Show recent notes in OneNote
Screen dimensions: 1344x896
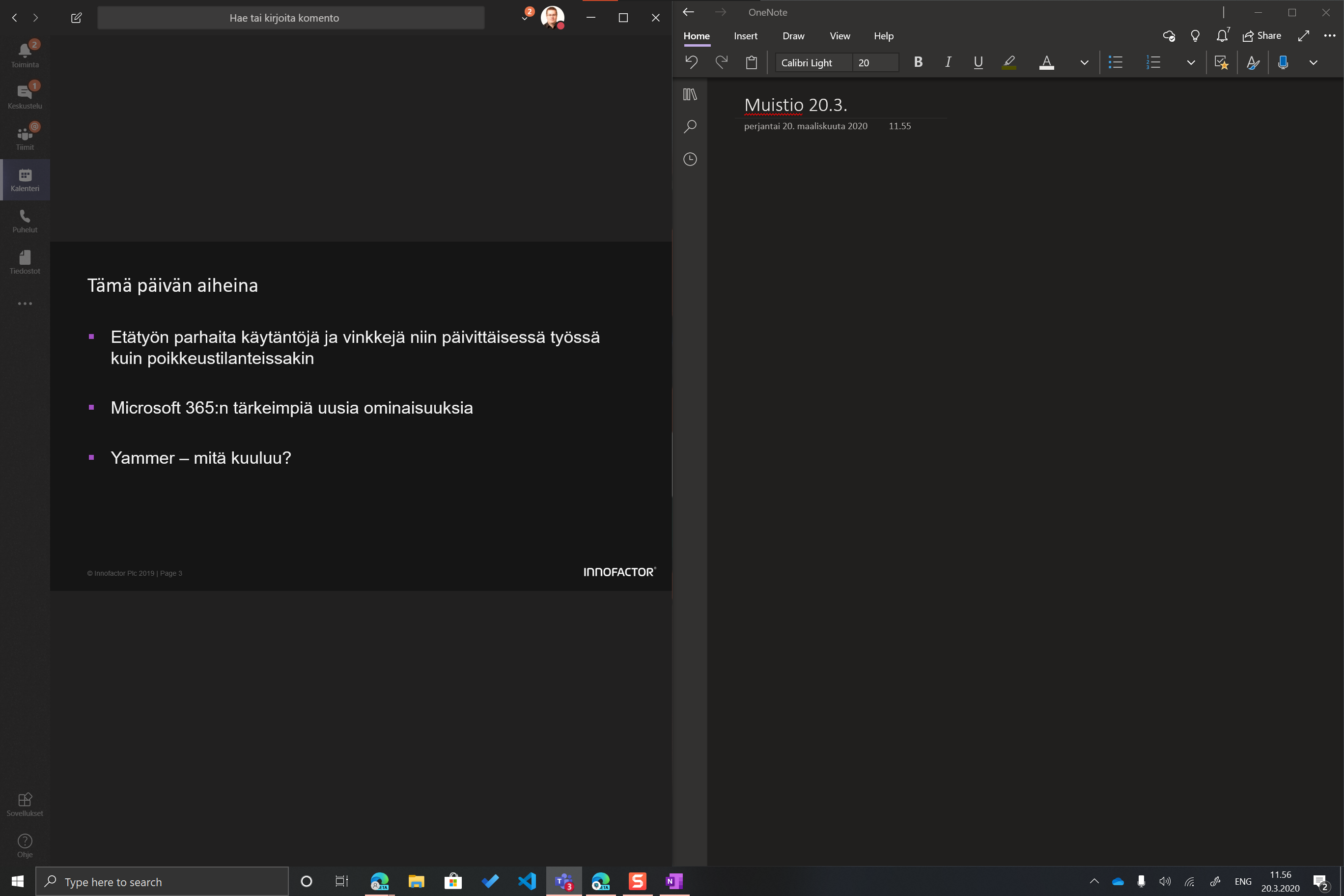(x=690, y=160)
